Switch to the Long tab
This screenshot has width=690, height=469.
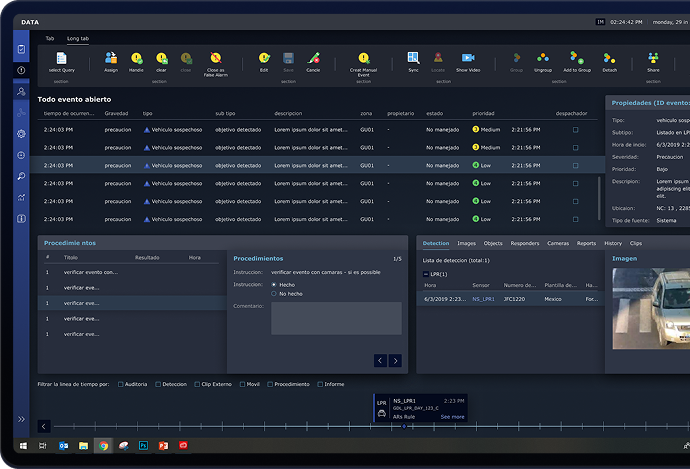(x=78, y=38)
